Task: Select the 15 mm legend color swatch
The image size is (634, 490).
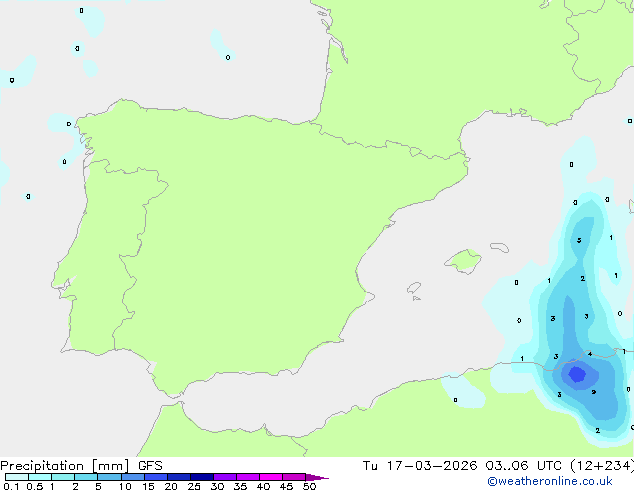Action: (156, 477)
